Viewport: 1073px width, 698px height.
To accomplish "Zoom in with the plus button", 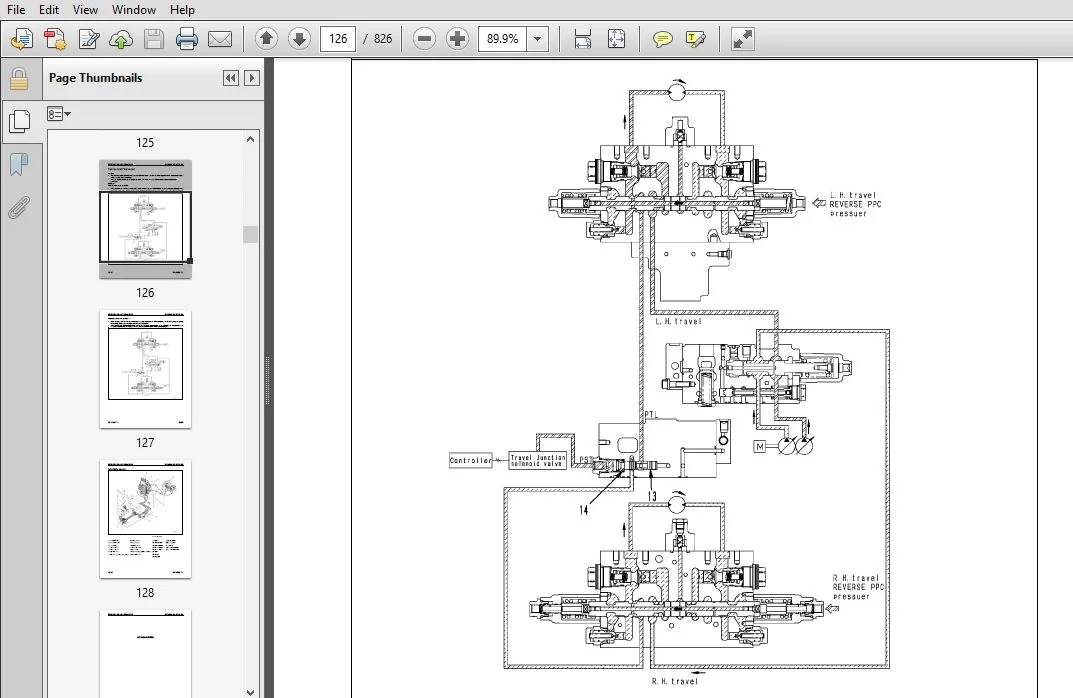I will tap(457, 39).
